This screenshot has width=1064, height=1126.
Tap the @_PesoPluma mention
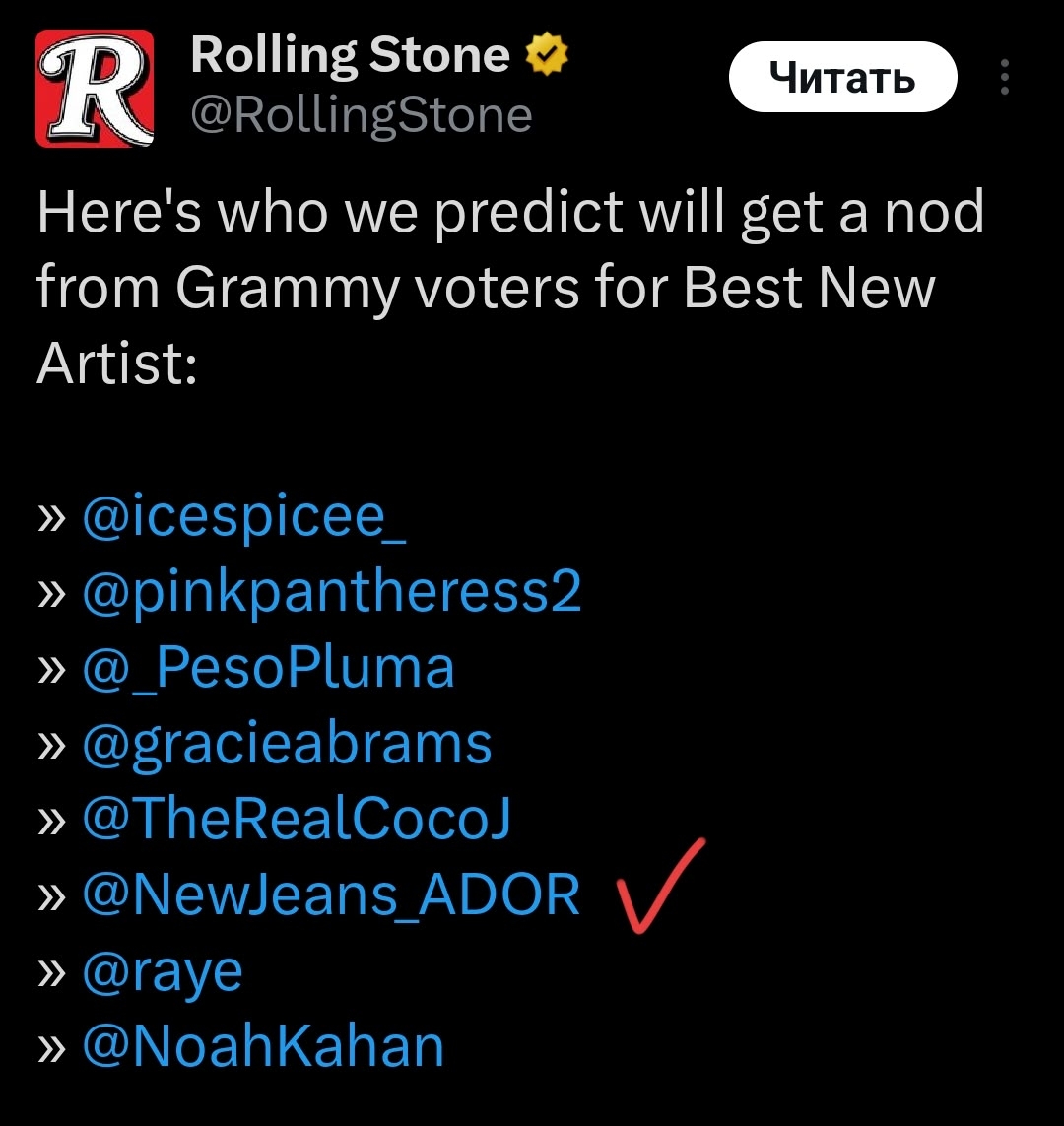coord(269,667)
